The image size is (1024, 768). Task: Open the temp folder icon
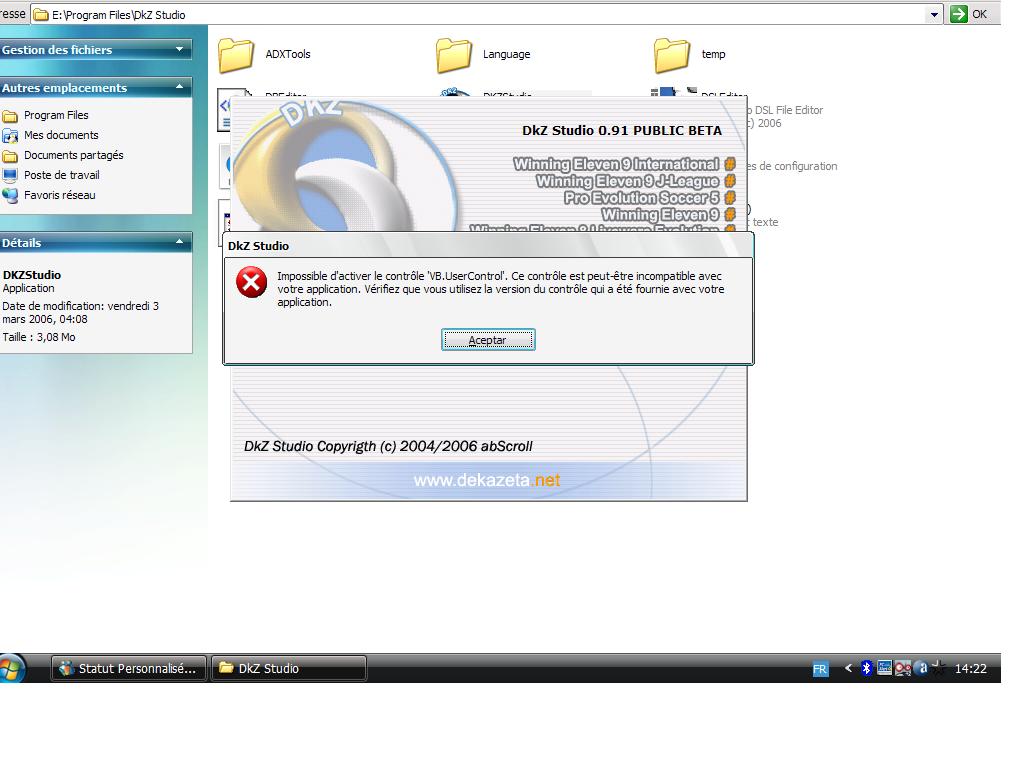click(x=672, y=55)
